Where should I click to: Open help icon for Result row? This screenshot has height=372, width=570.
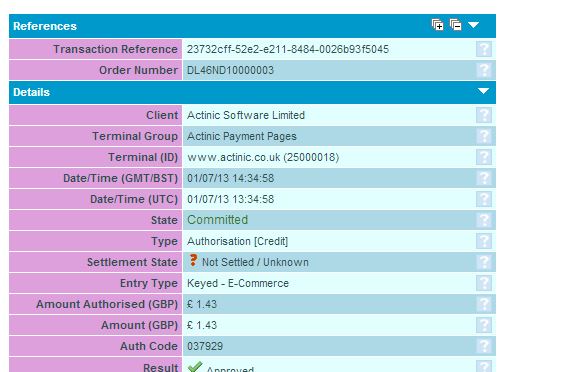(484, 366)
